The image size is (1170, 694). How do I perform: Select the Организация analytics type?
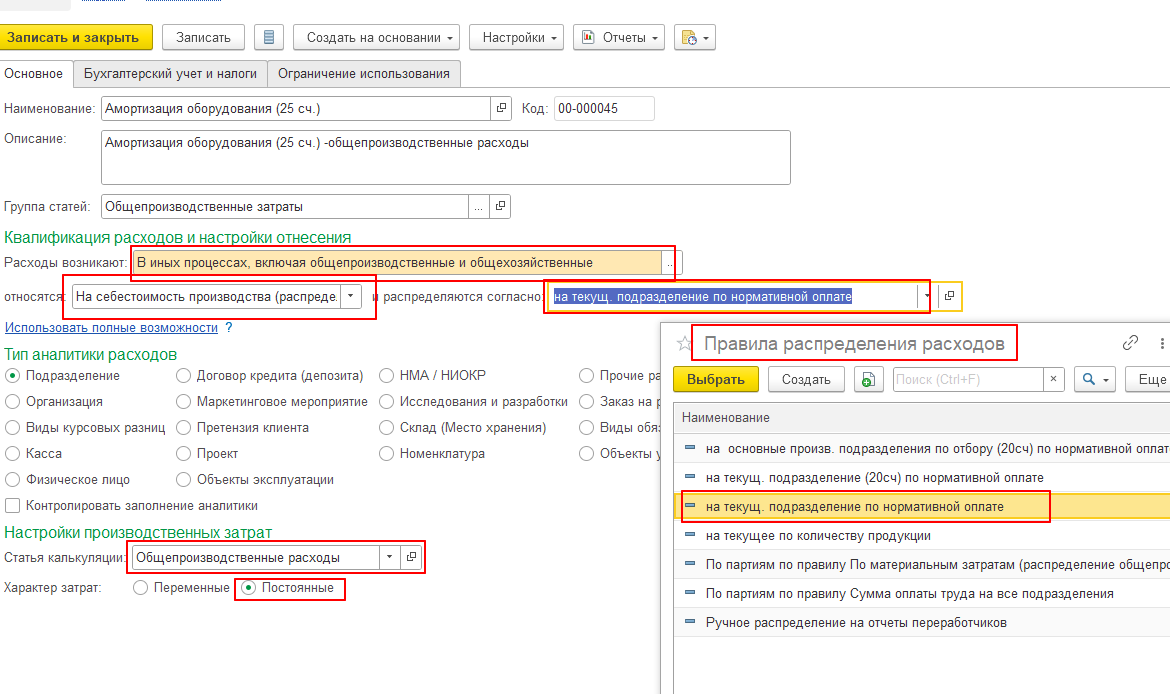[13, 401]
